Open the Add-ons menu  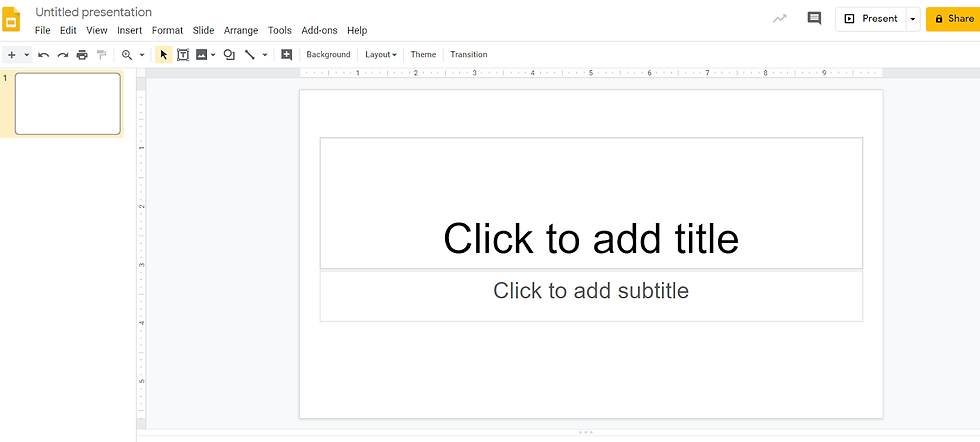point(319,30)
